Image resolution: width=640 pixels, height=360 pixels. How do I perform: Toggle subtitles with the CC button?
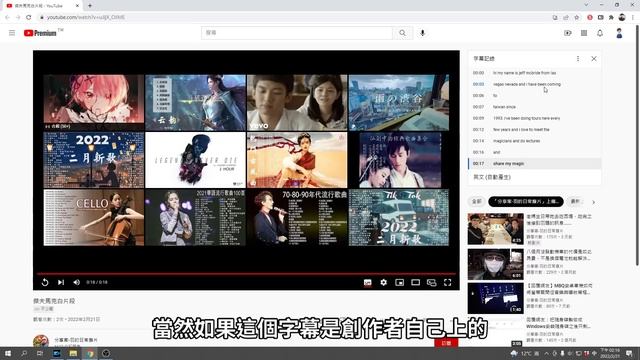pyautogui.click(x=367, y=282)
